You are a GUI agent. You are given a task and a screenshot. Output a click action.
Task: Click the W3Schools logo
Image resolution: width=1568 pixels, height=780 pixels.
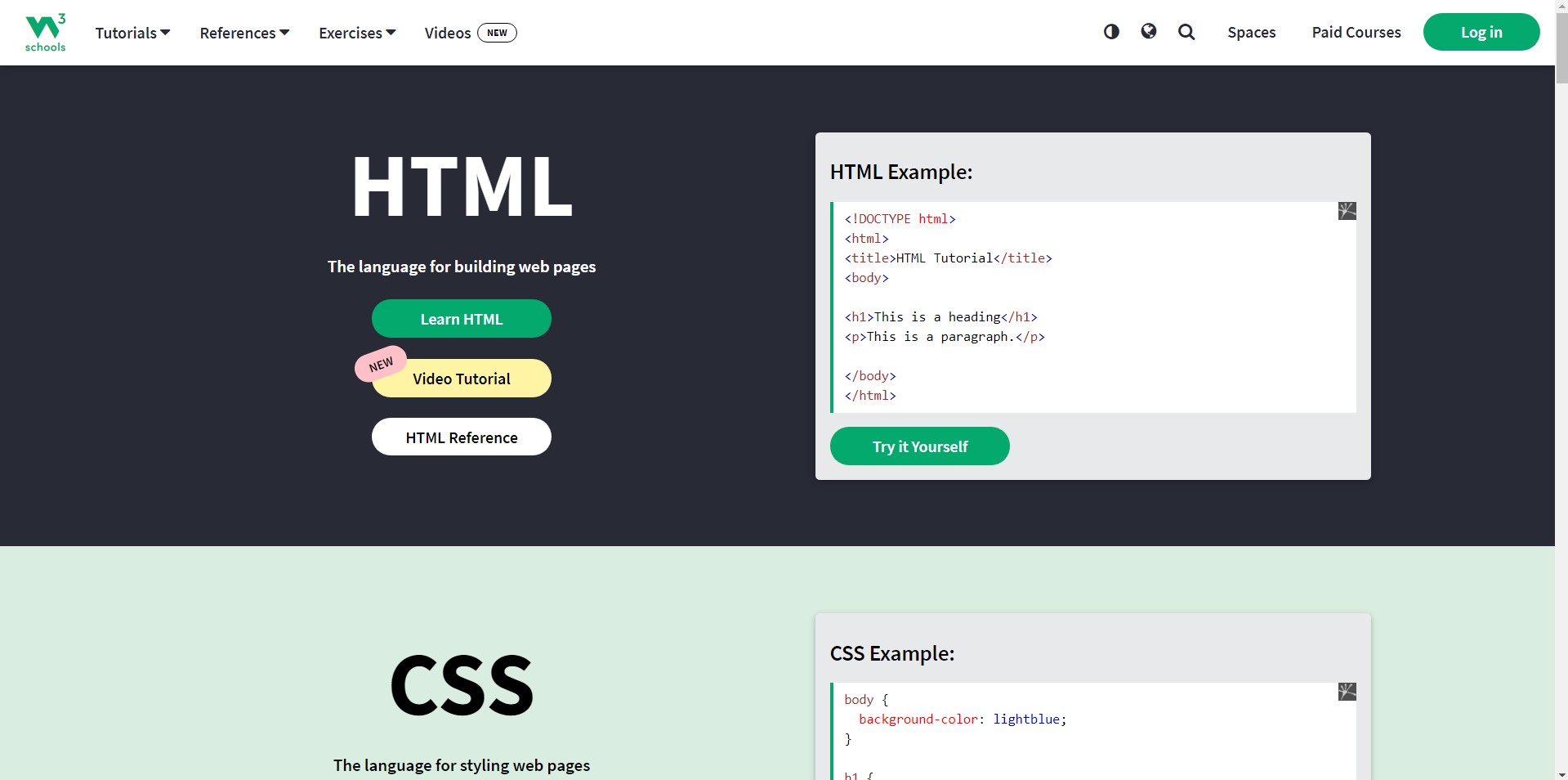pyautogui.click(x=45, y=33)
